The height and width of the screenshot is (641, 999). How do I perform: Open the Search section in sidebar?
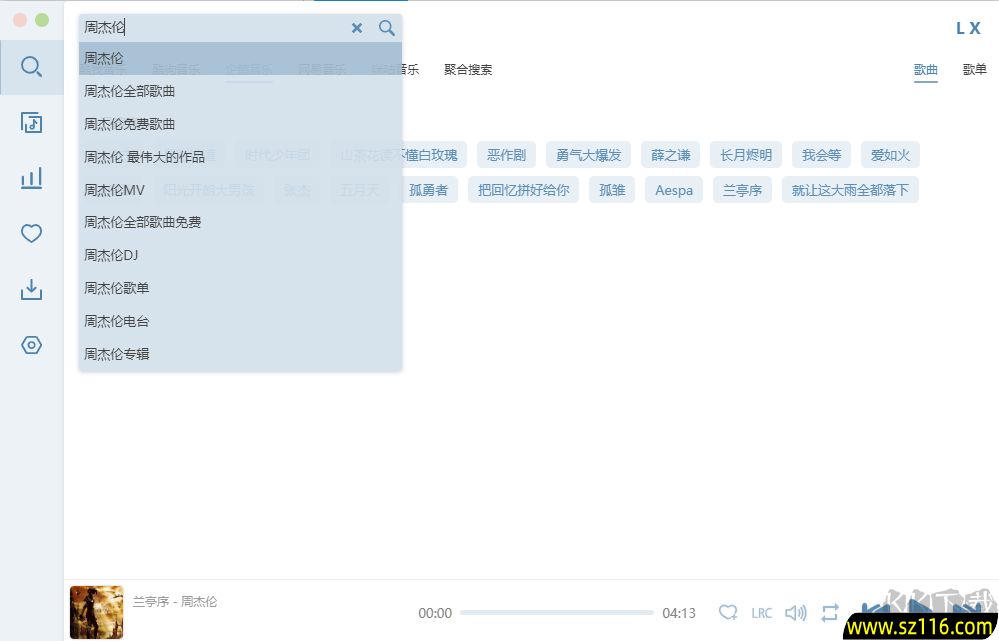tap(31, 67)
